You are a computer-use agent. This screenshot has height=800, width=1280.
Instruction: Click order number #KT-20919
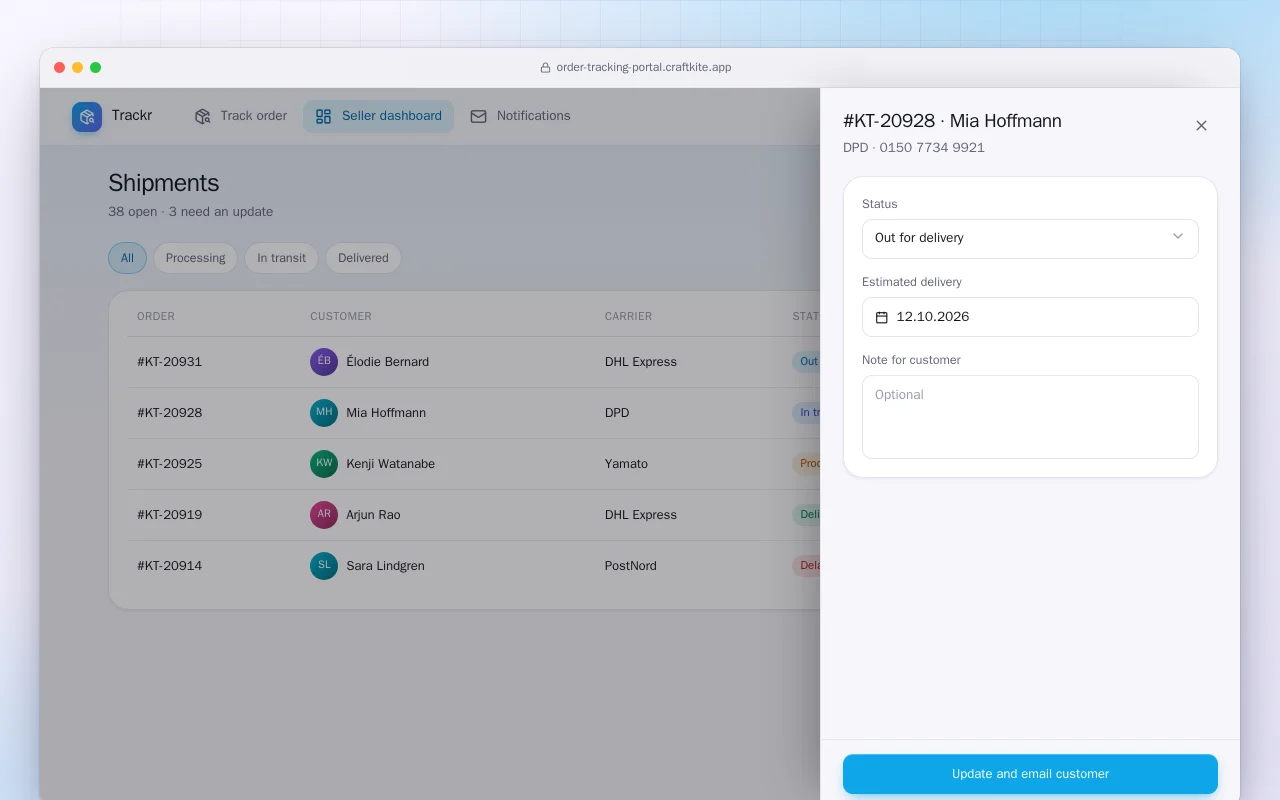[x=169, y=515]
